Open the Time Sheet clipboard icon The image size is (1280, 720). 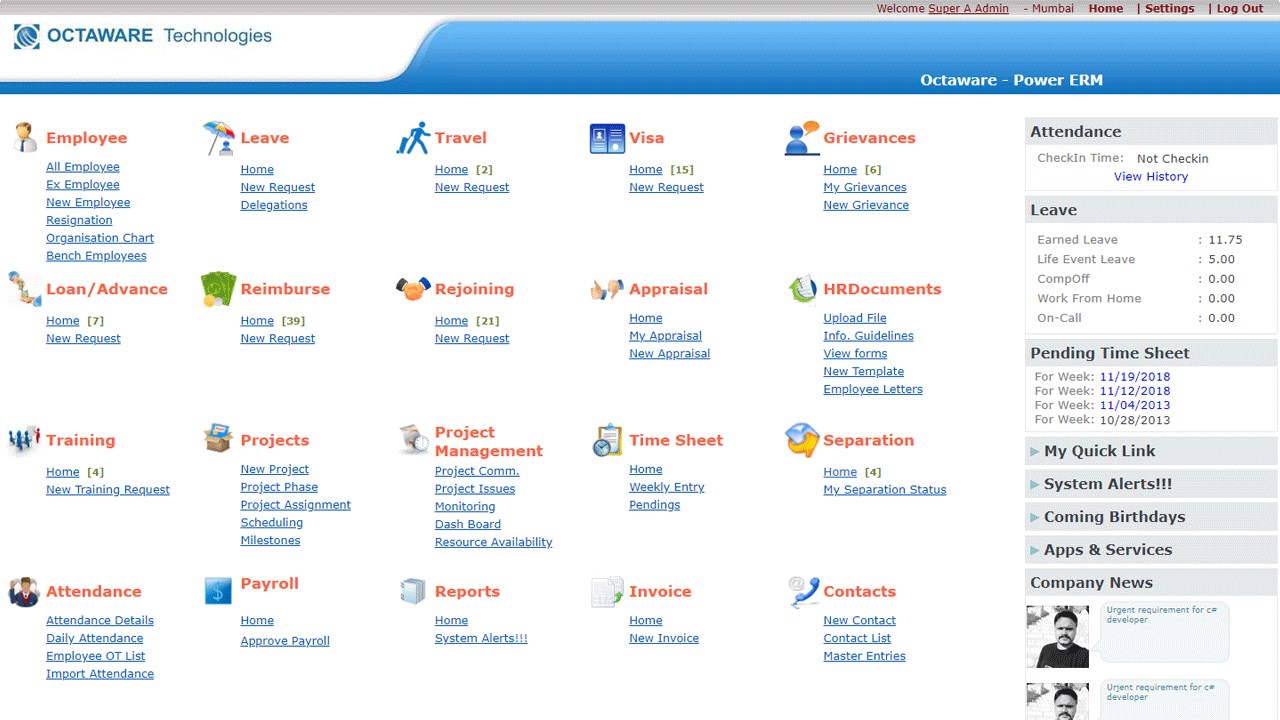pyautogui.click(x=607, y=440)
